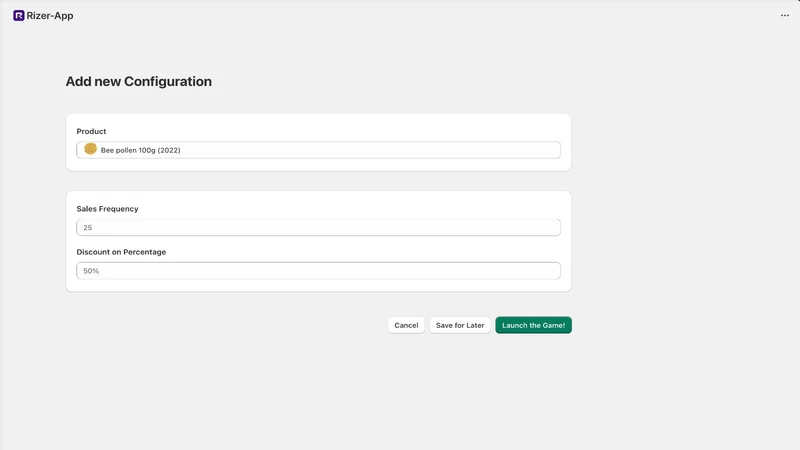Click the 50% value in discount field

click(x=91, y=271)
